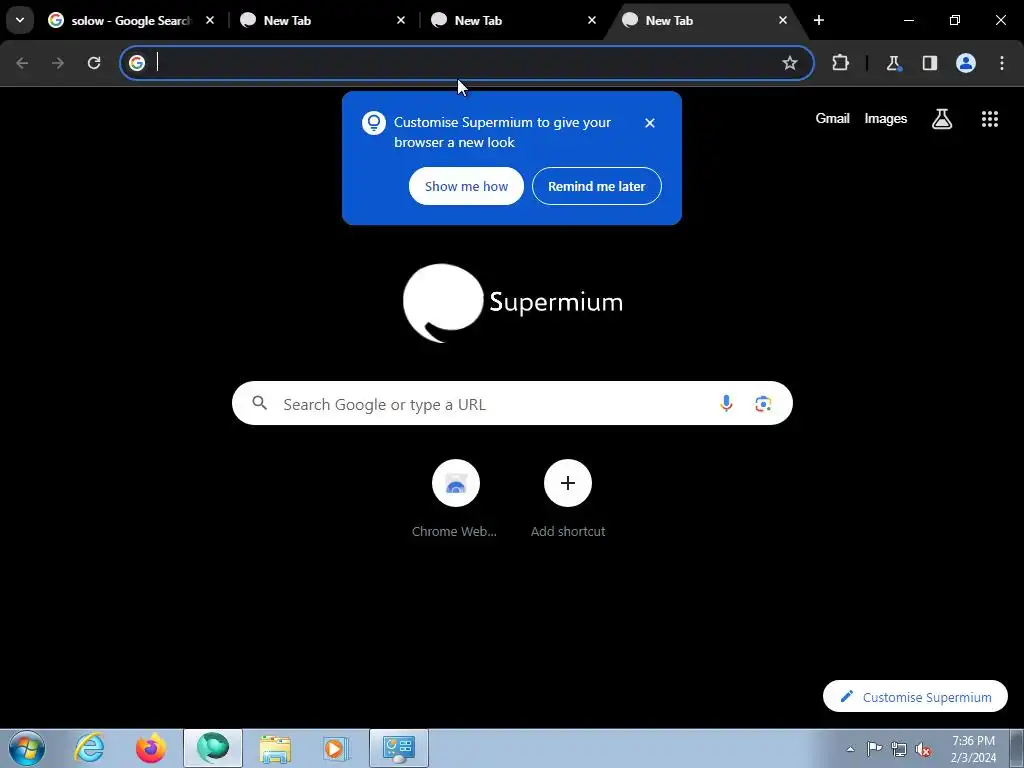Open the Extensions puzzle icon
1024x768 pixels.
[x=840, y=63]
